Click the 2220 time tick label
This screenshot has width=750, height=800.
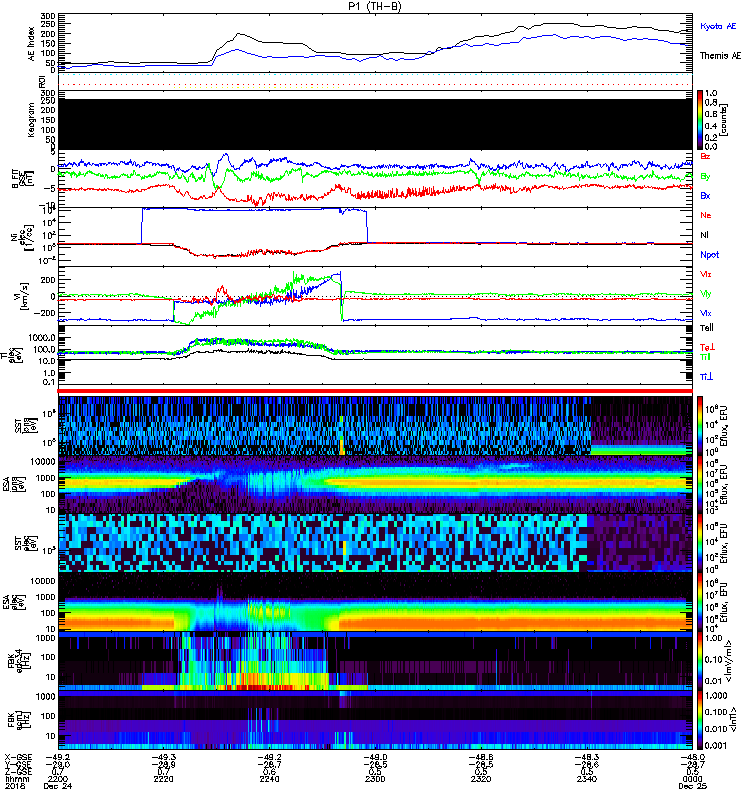pyautogui.click(x=163, y=779)
